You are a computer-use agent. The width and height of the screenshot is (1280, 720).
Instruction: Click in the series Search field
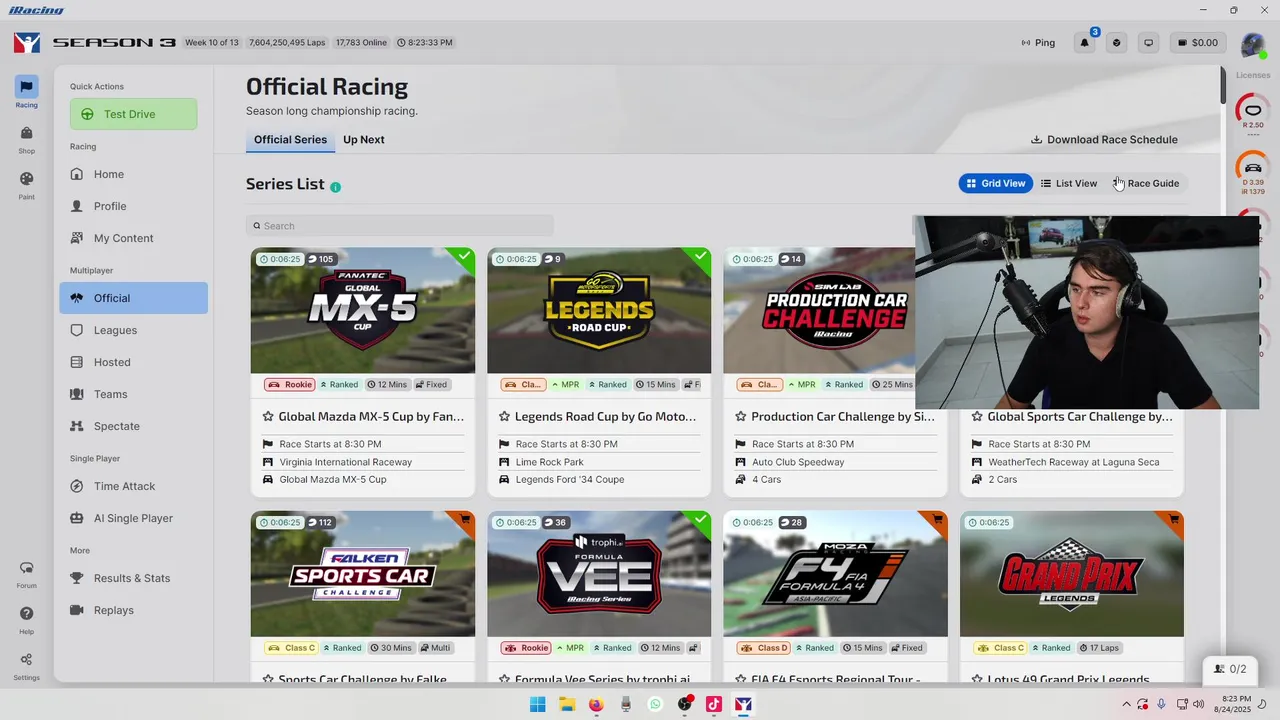tap(400, 226)
